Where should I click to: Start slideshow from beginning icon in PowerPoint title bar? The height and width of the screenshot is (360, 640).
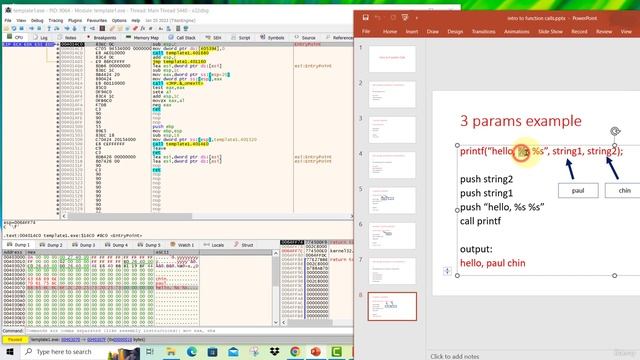405,18
